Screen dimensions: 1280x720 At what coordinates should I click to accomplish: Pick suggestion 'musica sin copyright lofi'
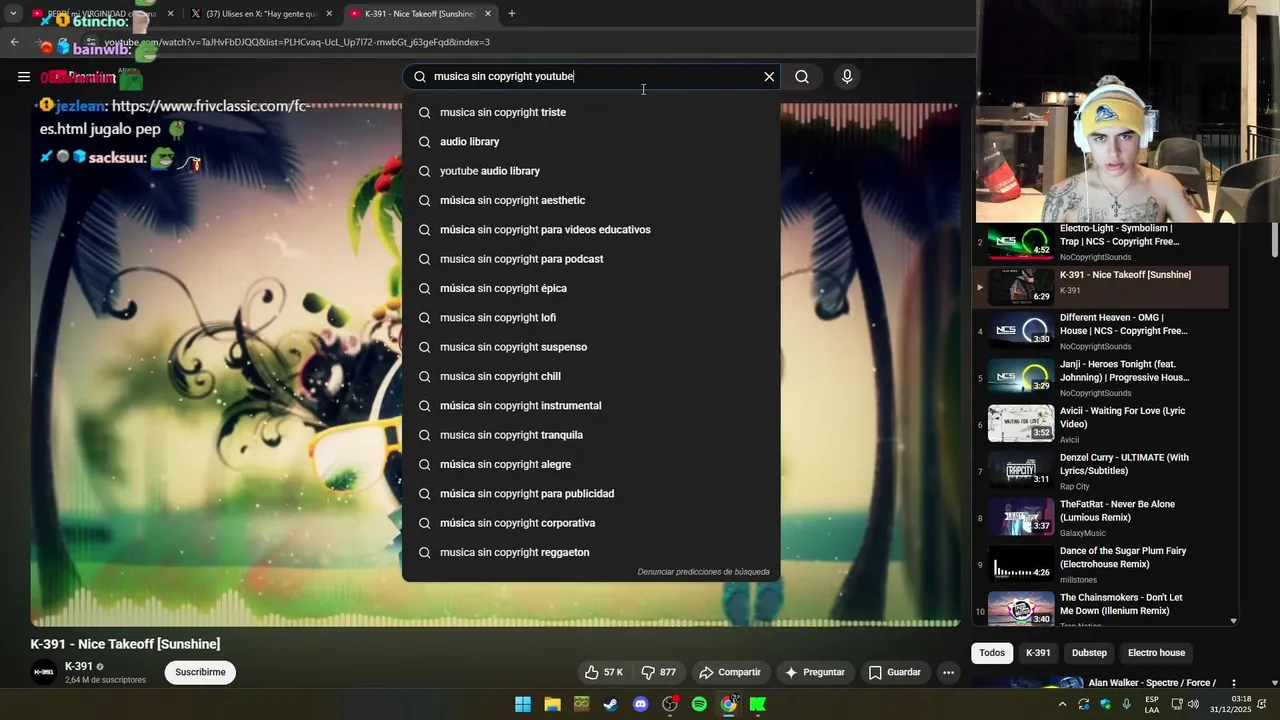point(591,318)
